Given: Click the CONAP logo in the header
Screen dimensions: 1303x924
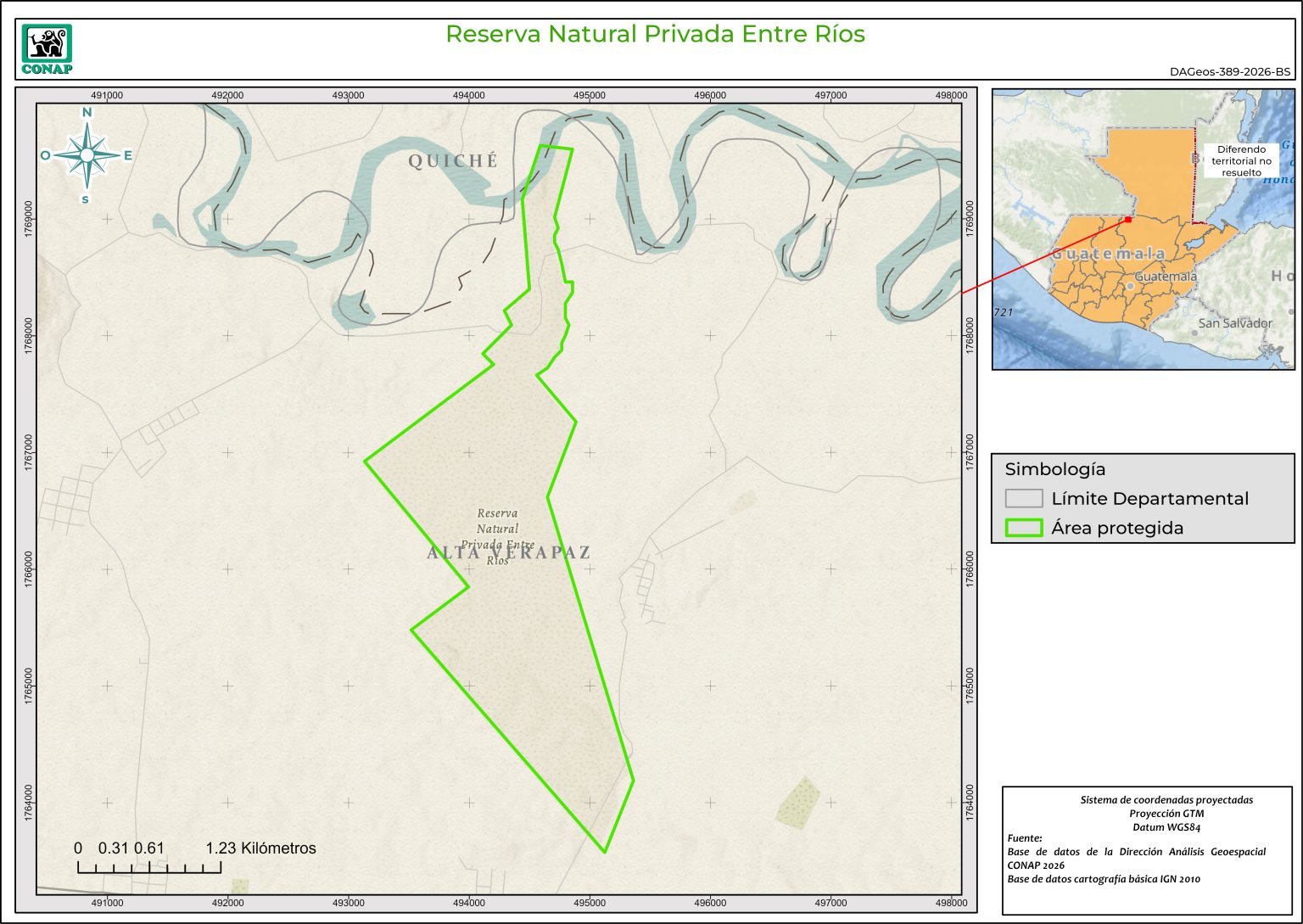Looking at the screenshot, I should (x=47, y=49).
